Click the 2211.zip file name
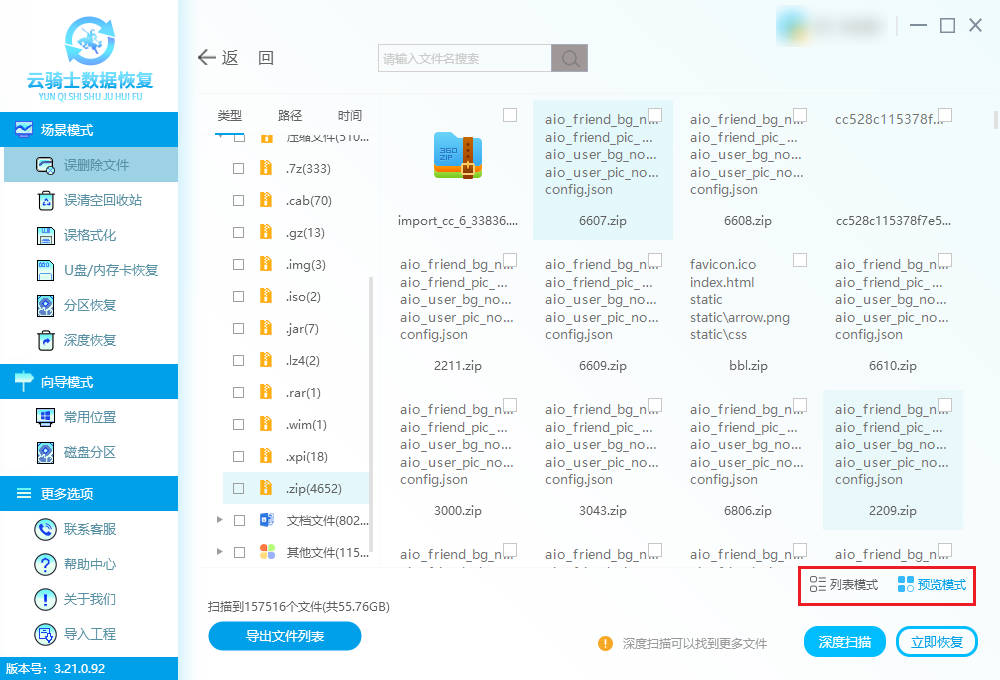Screen dimensions: 1000x680 pos(458,366)
